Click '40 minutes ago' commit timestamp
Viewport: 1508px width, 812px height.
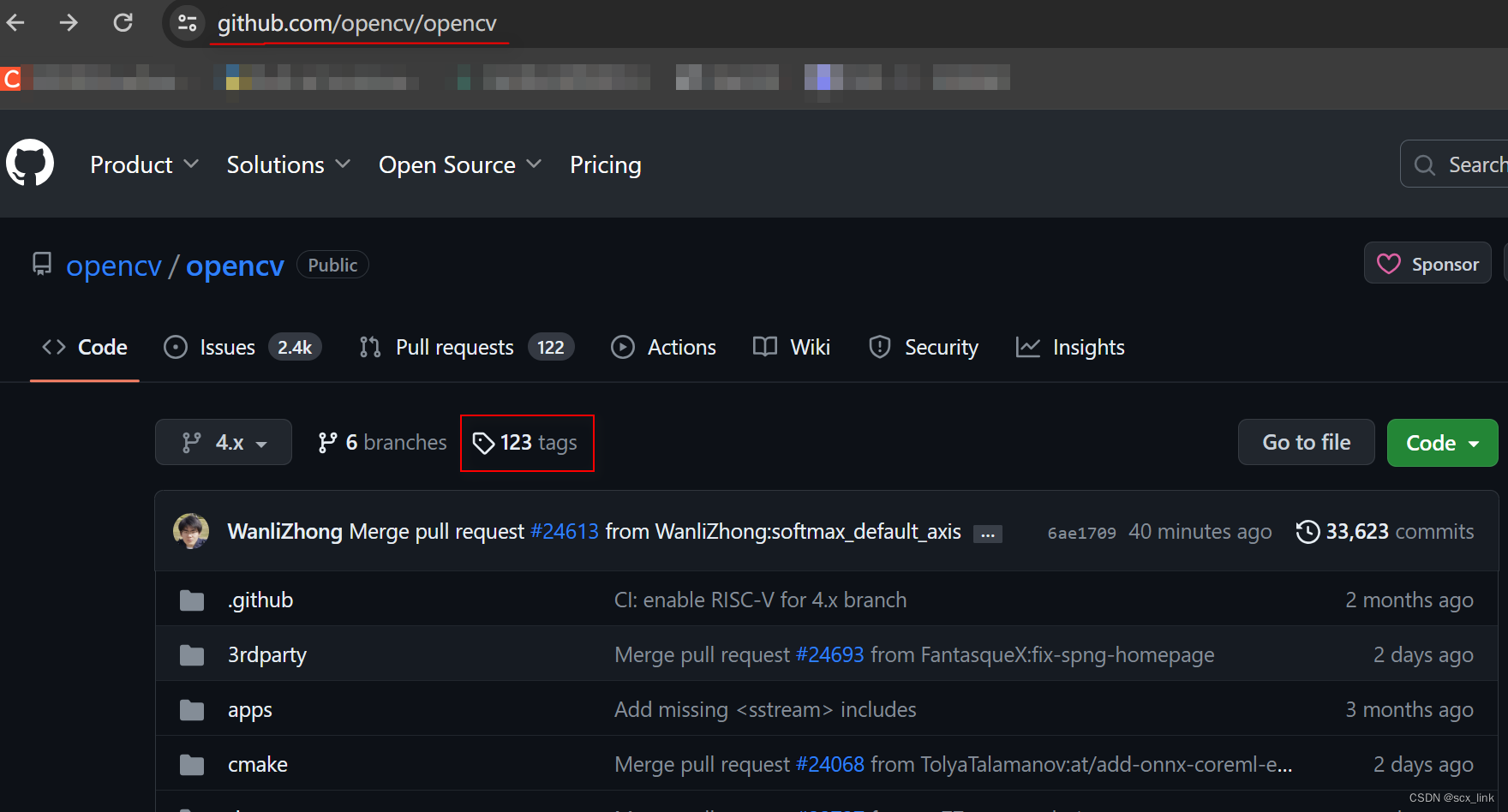(x=1200, y=531)
